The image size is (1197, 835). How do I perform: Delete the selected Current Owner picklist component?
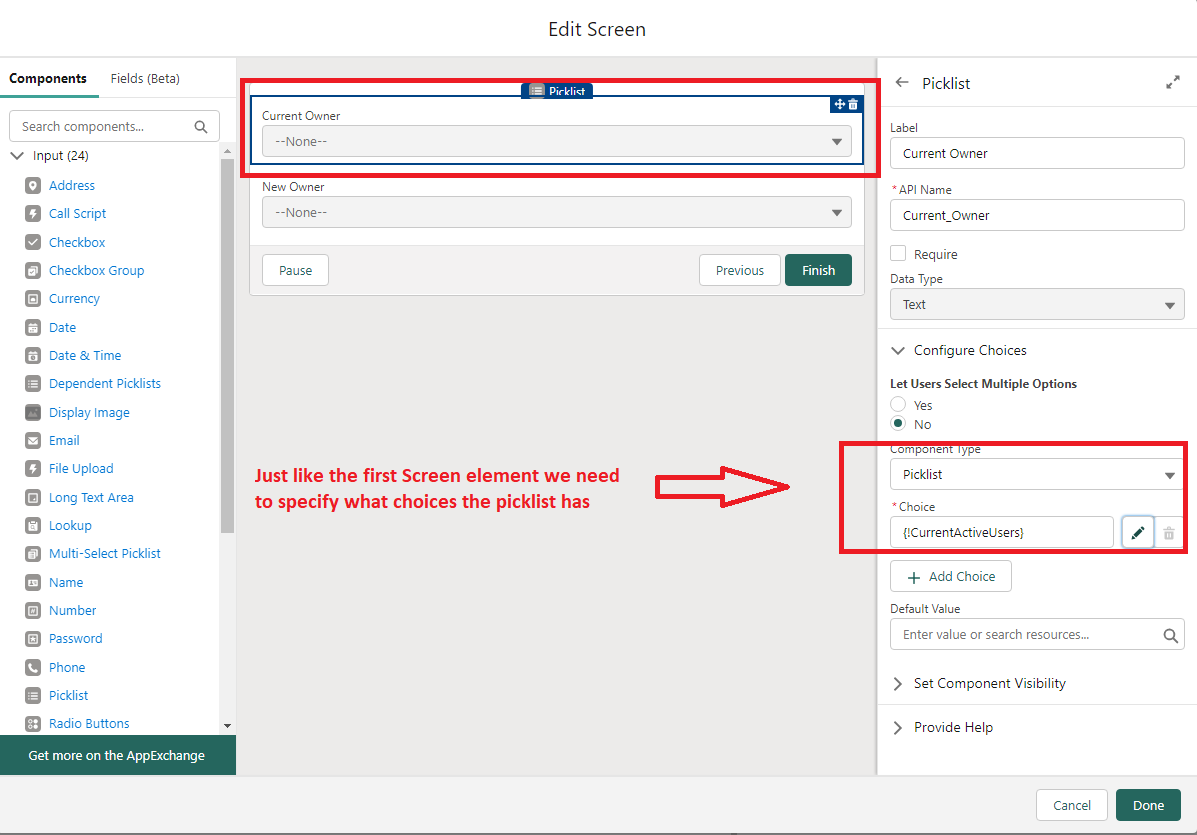point(853,104)
